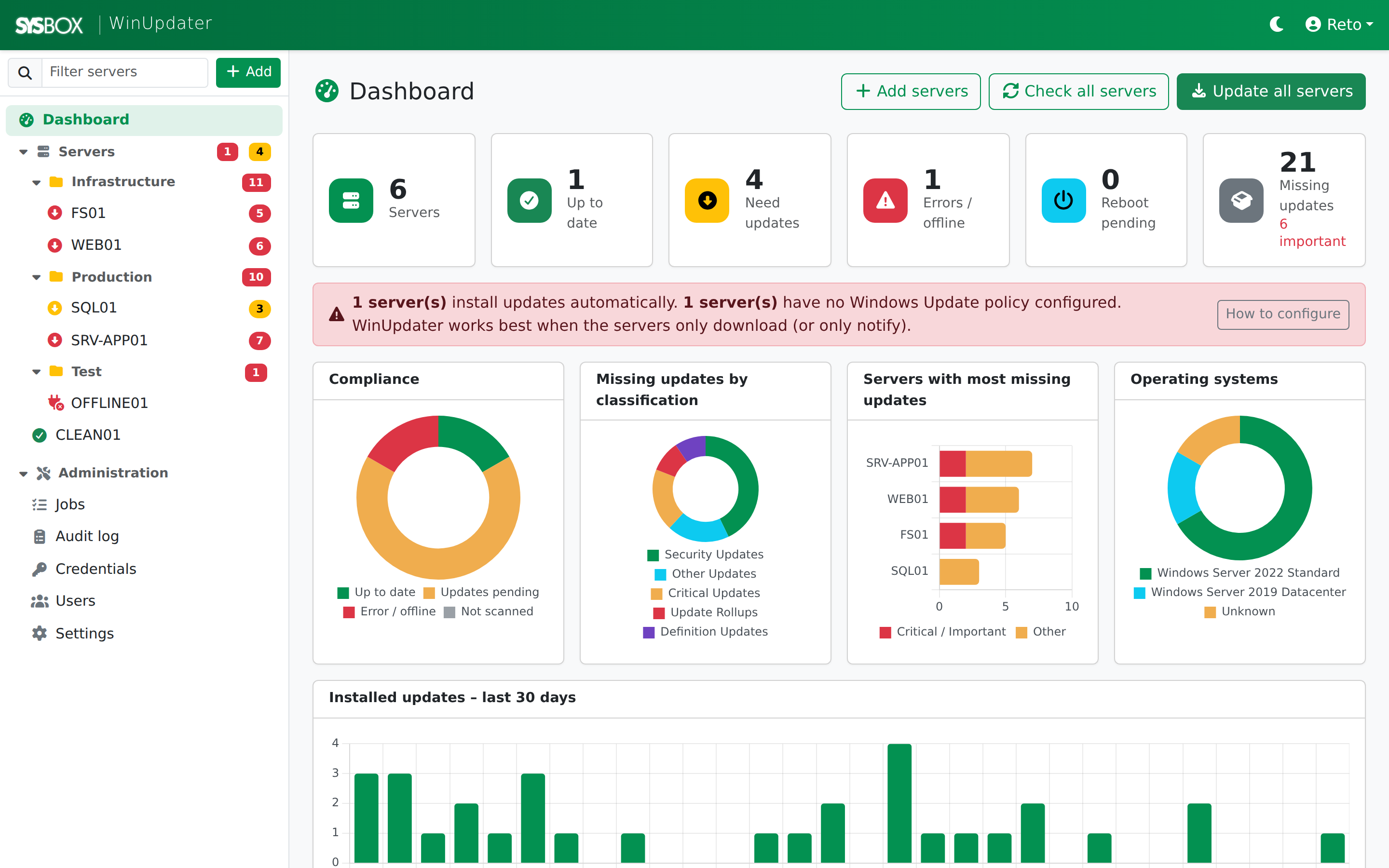
Task: Click Update all servers button
Action: 1271,91
